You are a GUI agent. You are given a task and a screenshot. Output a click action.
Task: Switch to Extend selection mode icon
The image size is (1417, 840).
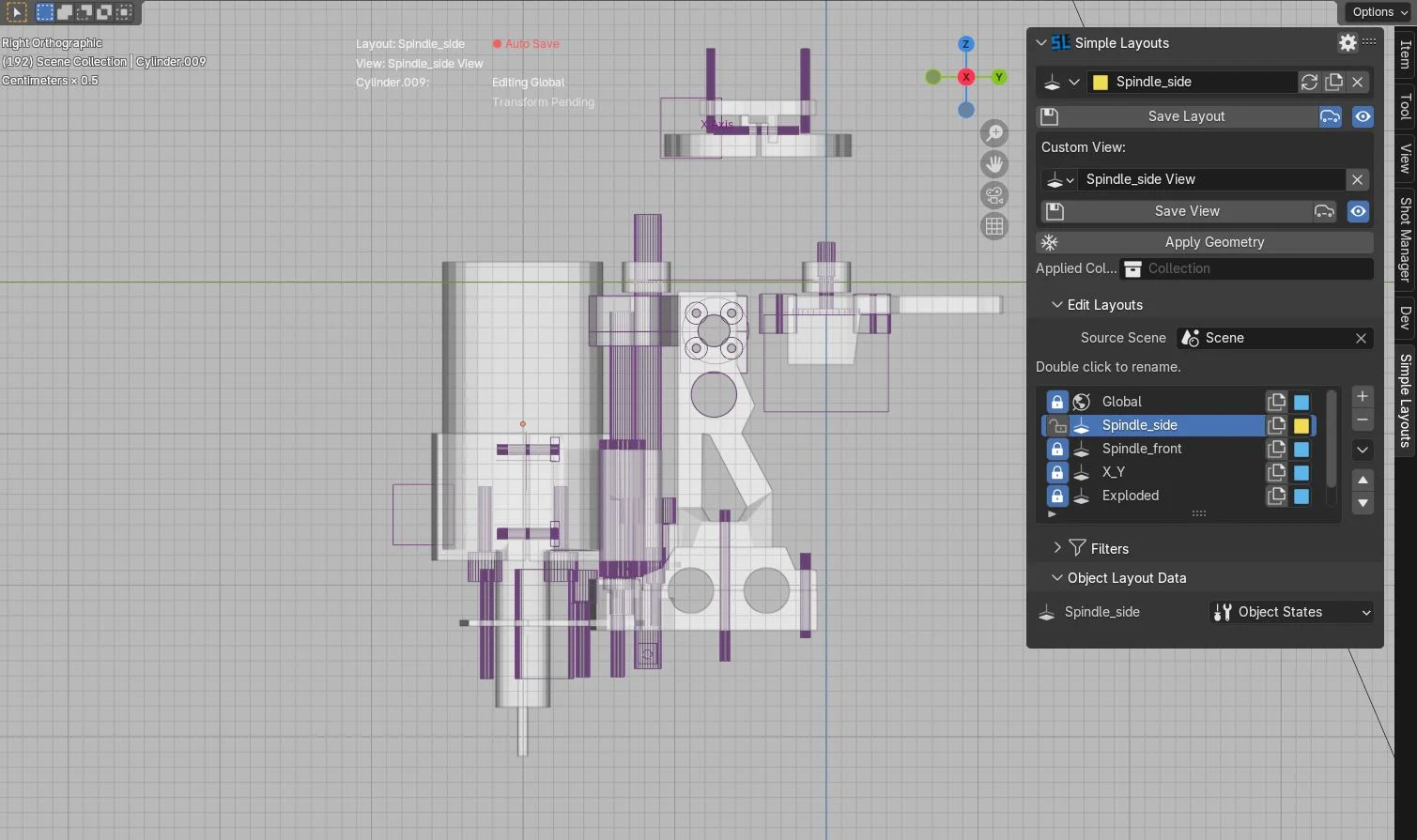pyautogui.click(x=64, y=11)
